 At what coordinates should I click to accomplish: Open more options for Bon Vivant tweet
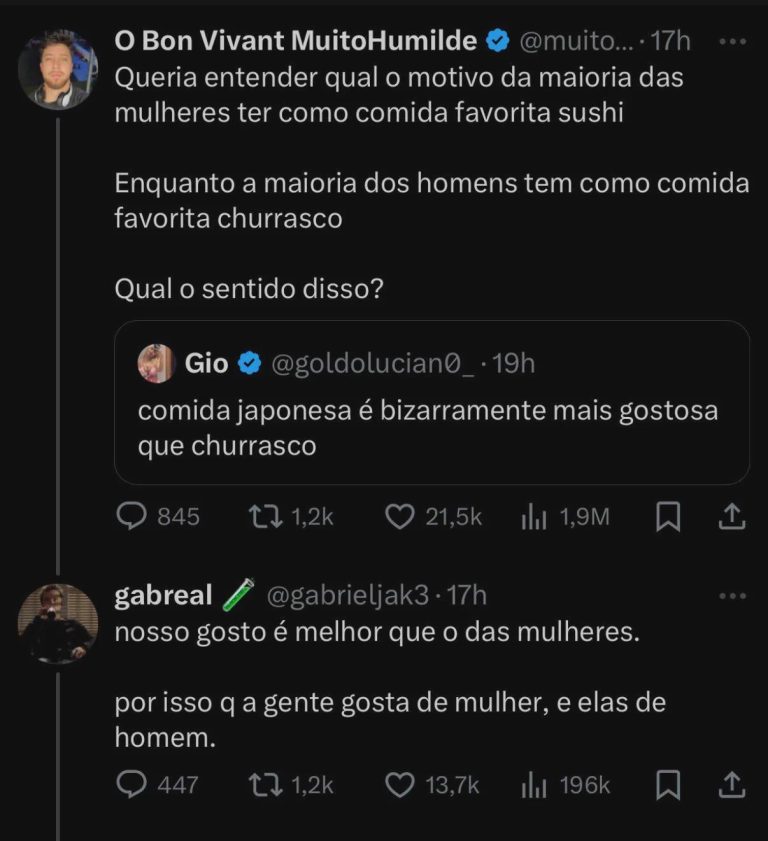tap(733, 43)
